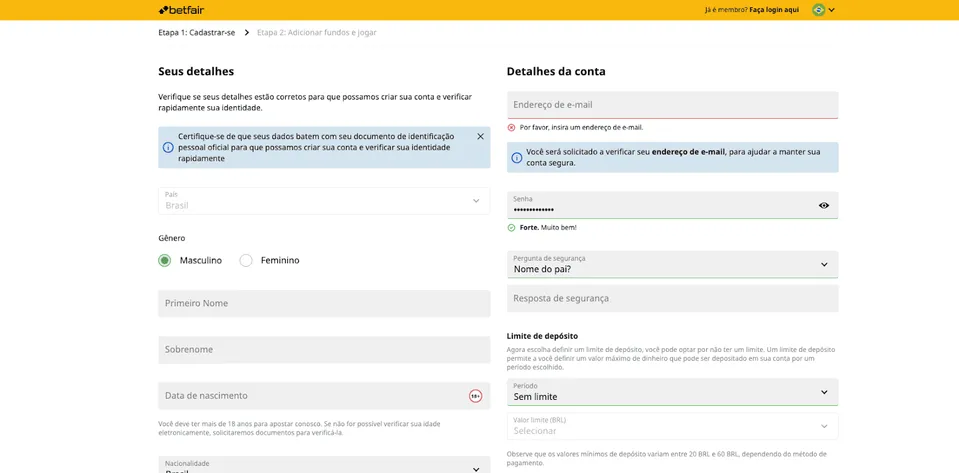This screenshot has height=473, width=959.
Task: Click the red error icon under email
Action: [x=511, y=128]
